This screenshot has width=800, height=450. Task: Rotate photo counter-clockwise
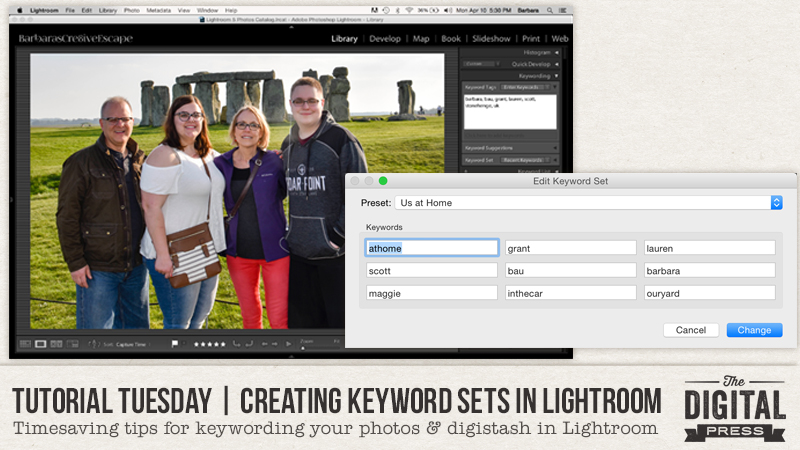click(x=237, y=344)
